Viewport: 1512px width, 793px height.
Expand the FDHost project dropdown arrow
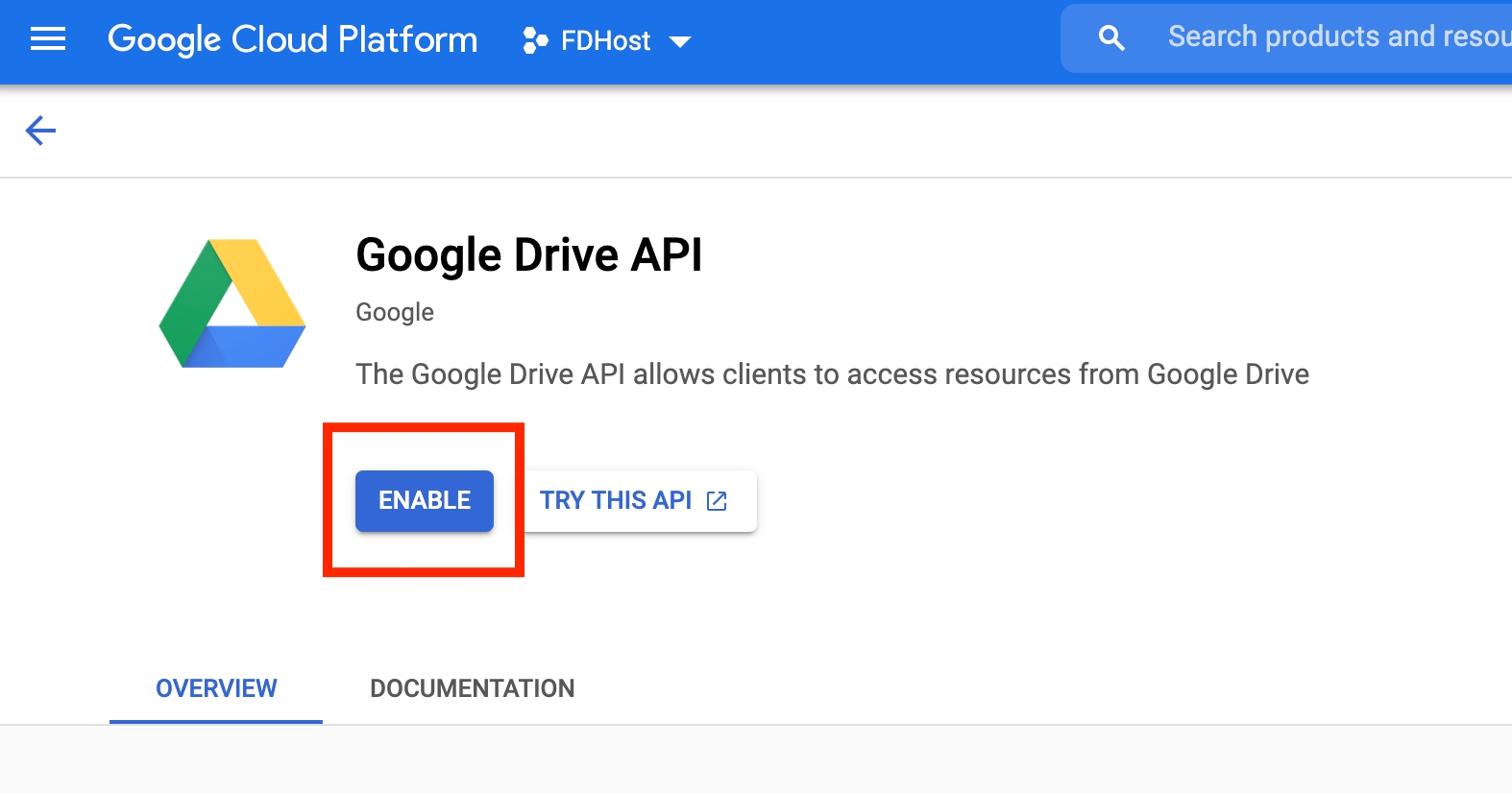pos(680,41)
